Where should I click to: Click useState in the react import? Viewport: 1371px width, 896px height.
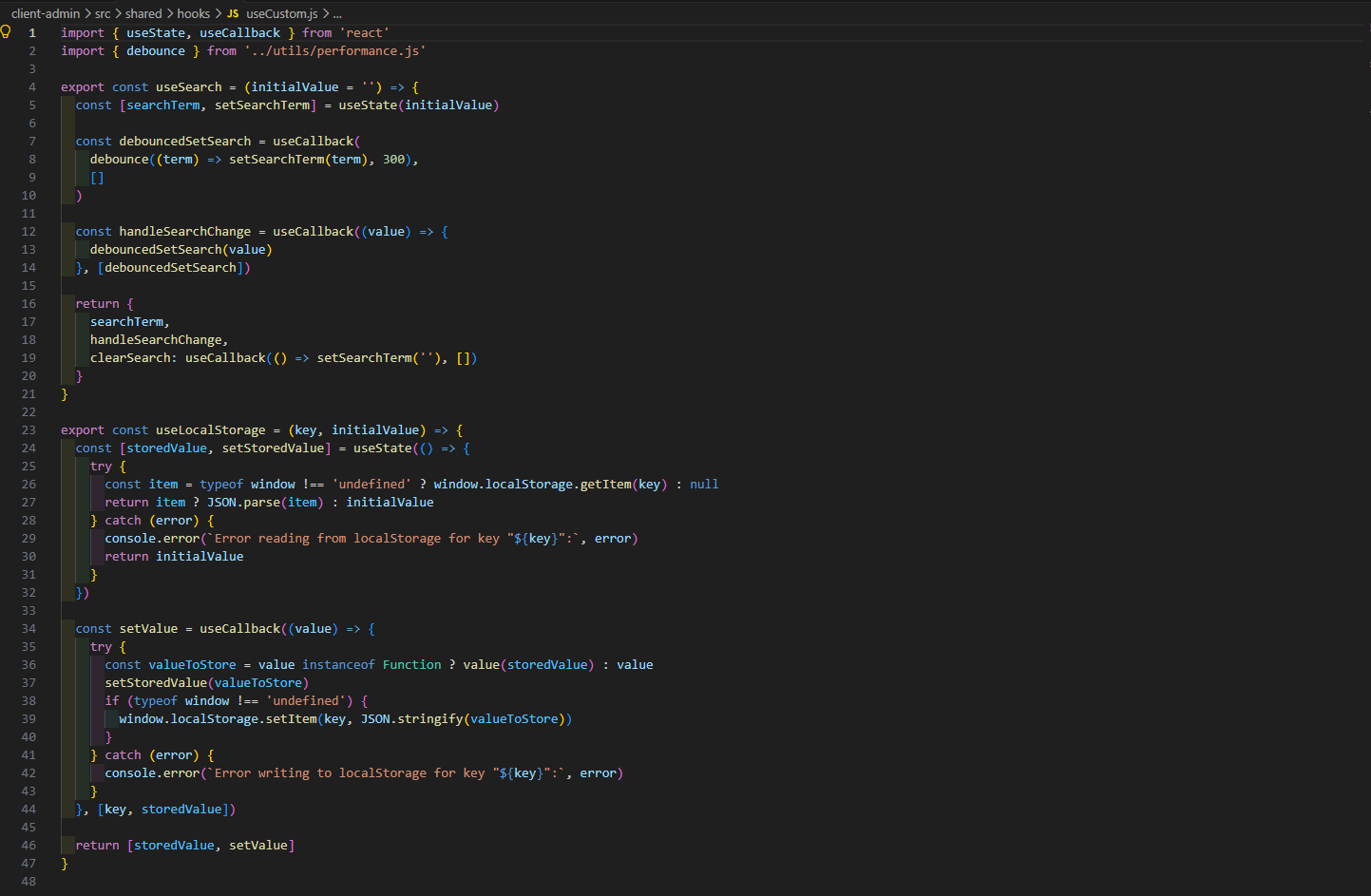click(x=156, y=32)
